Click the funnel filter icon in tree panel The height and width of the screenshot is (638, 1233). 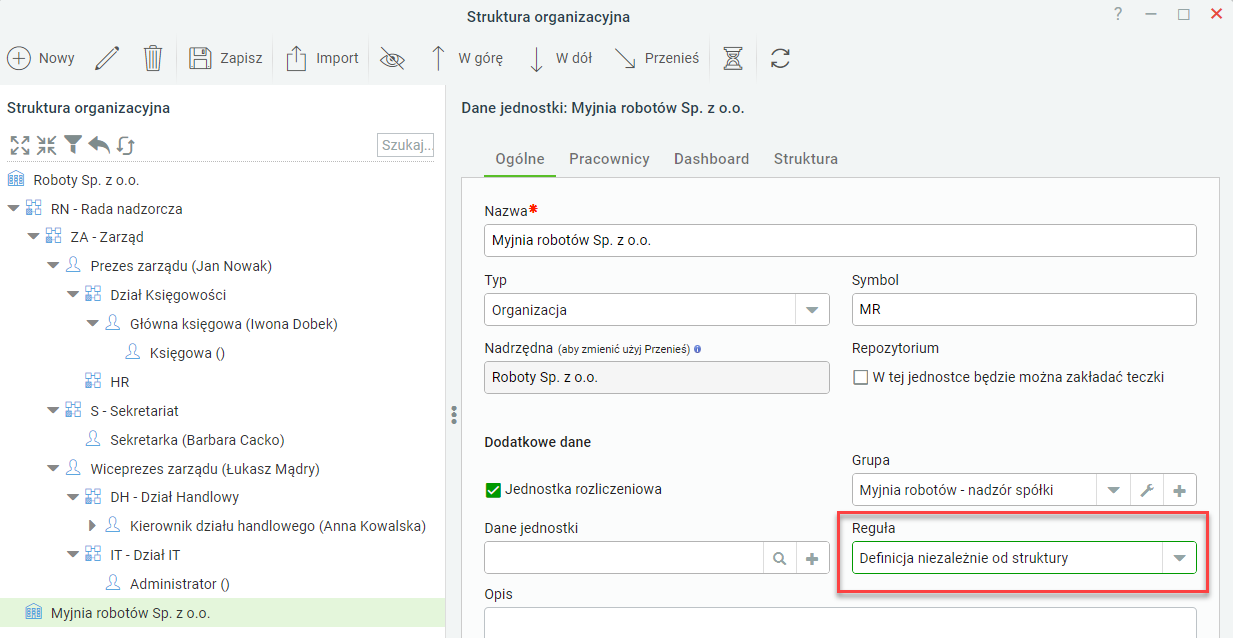[73, 145]
